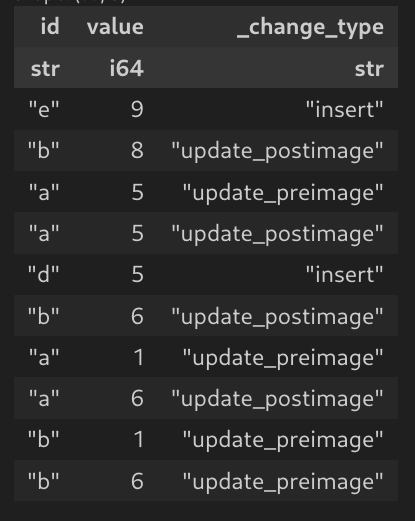The height and width of the screenshot is (521, 415).
Task: Select "update_preimage" in the "a" row with value 5
Action: 283,193
